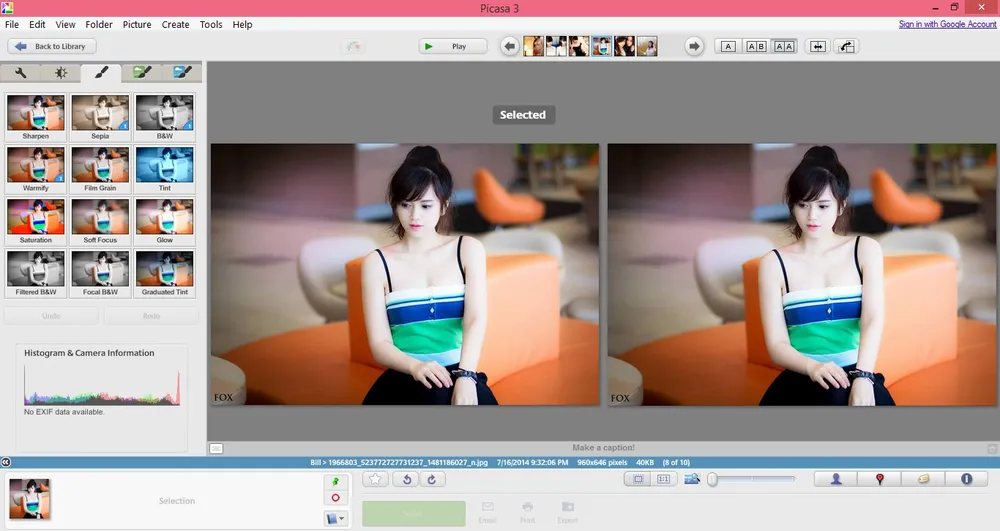This screenshot has width=1000, height=531.
Task: Click the Print button
Action: click(527, 512)
